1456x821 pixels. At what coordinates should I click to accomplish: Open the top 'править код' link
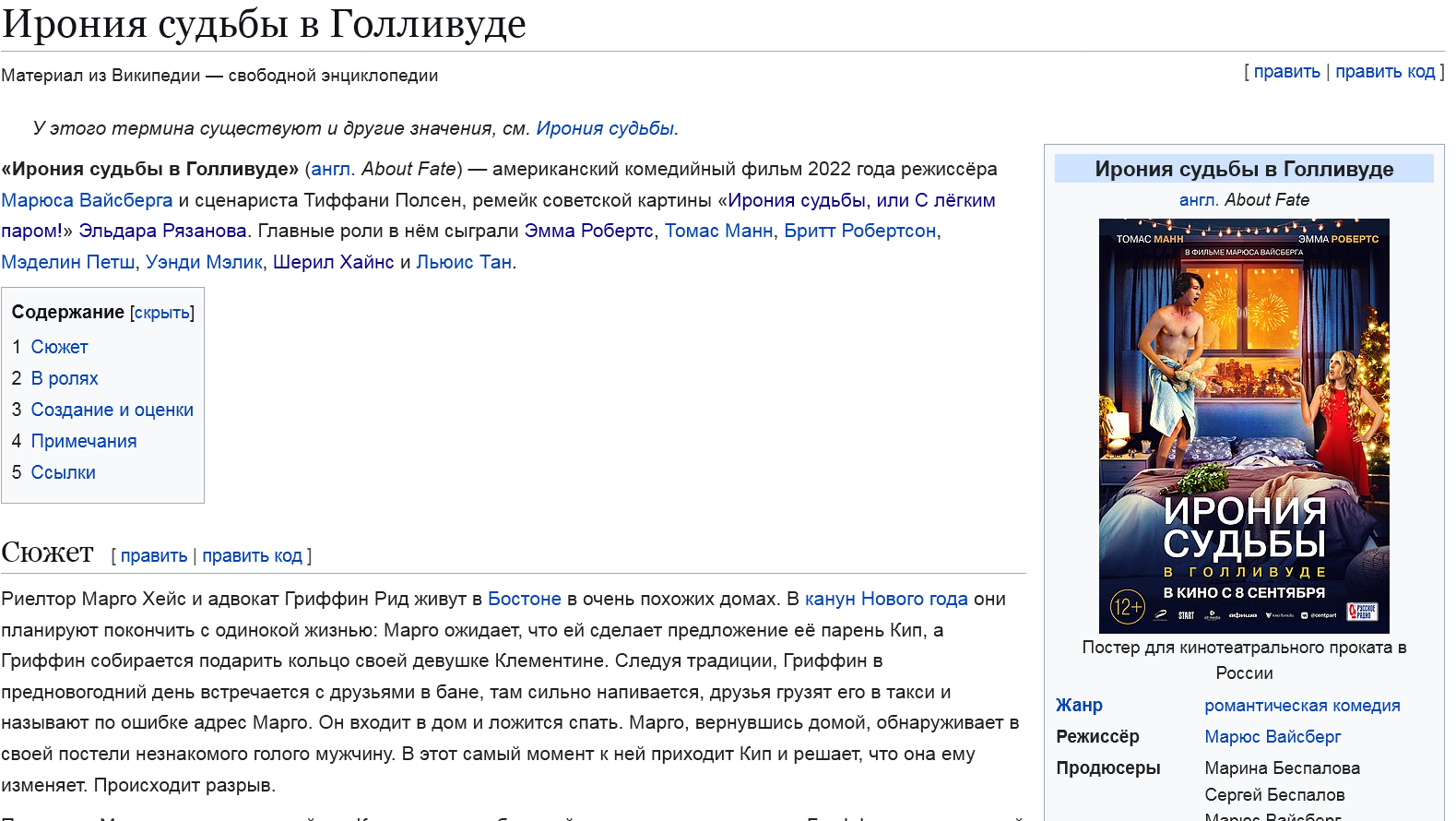point(1385,72)
